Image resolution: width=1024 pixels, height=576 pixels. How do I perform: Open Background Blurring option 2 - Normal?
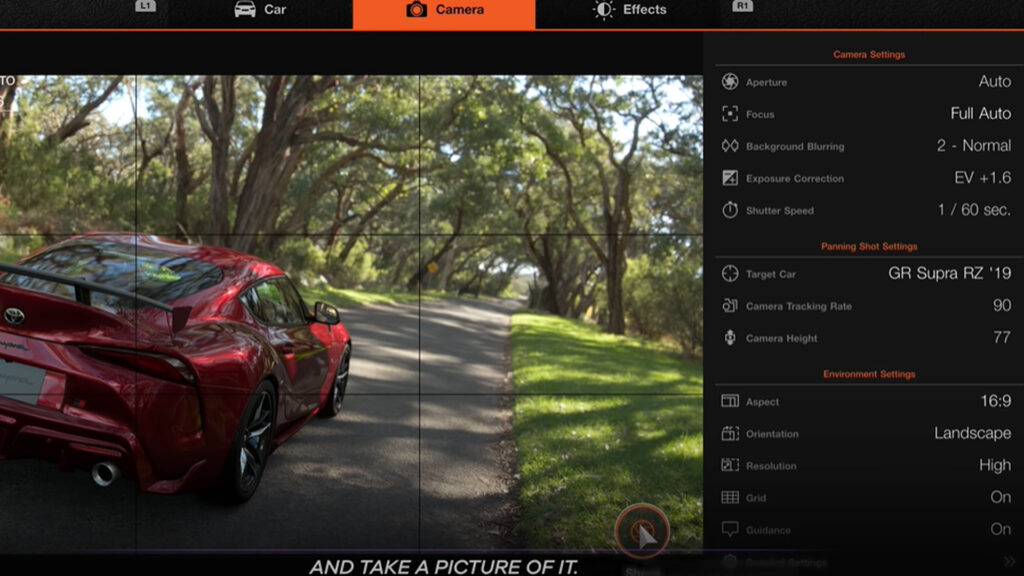point(974,146)
